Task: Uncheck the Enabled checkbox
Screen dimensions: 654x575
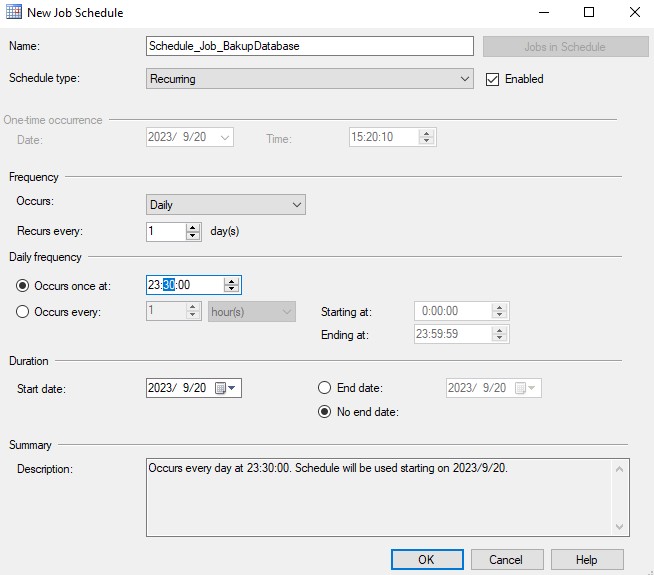Action: click(x=492, y=79)
